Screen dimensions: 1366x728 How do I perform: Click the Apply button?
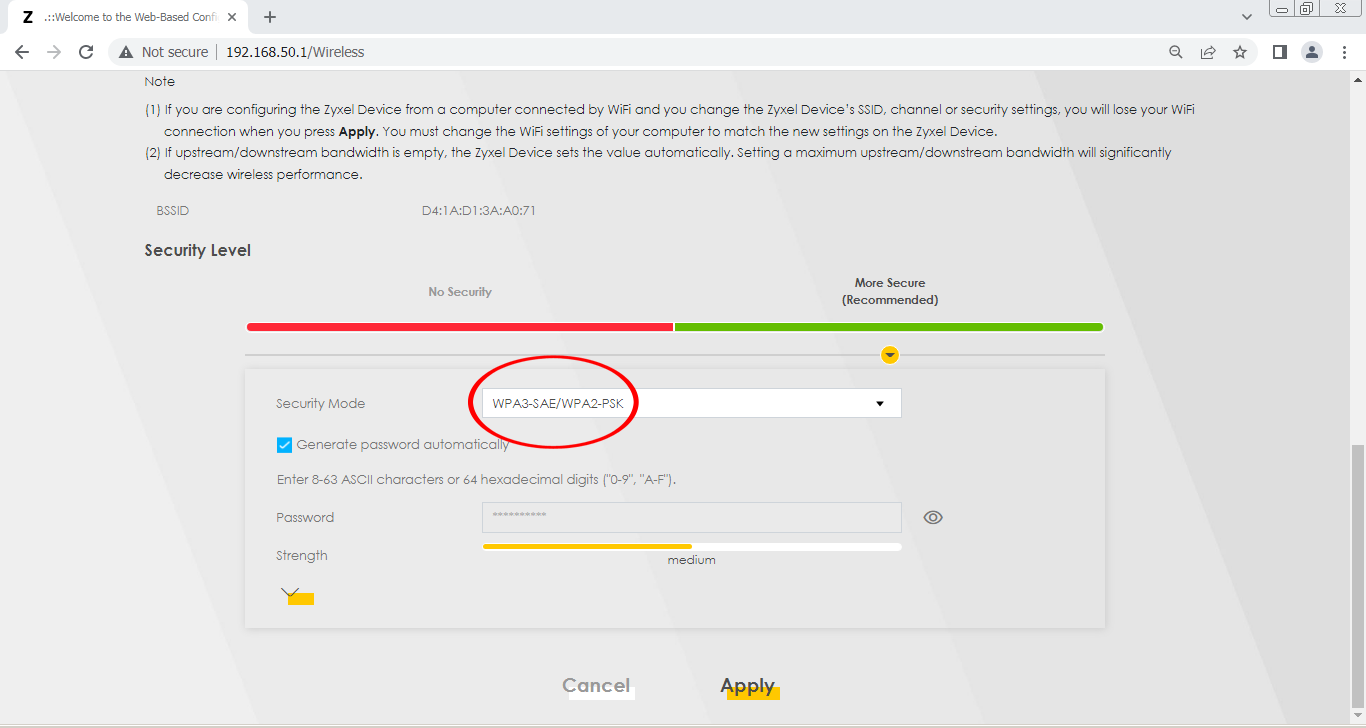tap(748, 686)
